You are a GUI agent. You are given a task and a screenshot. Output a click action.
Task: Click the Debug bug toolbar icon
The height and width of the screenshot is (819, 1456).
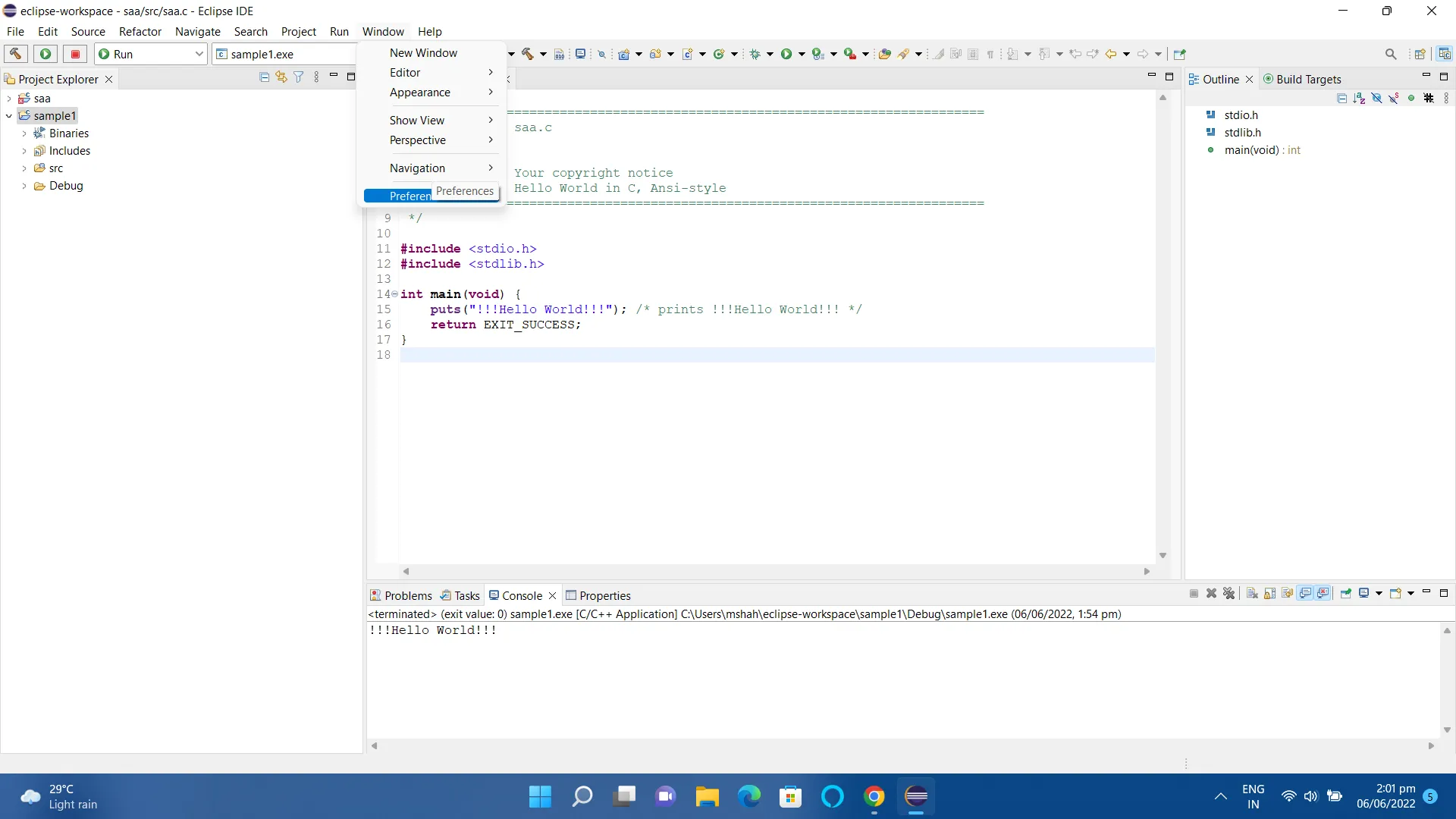[x=755, y=54]
